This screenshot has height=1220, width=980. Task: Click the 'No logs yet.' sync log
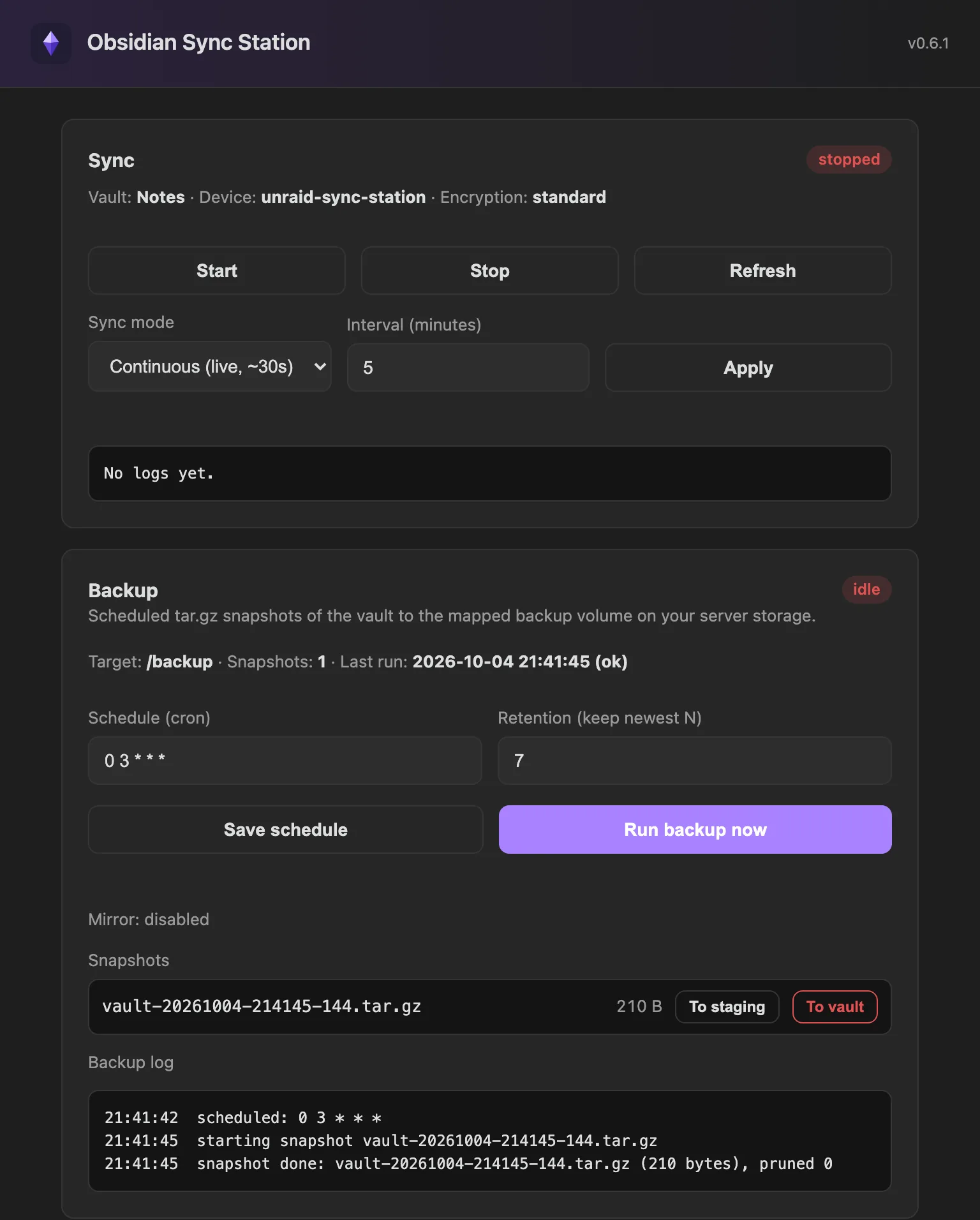(x=490, y=473)
